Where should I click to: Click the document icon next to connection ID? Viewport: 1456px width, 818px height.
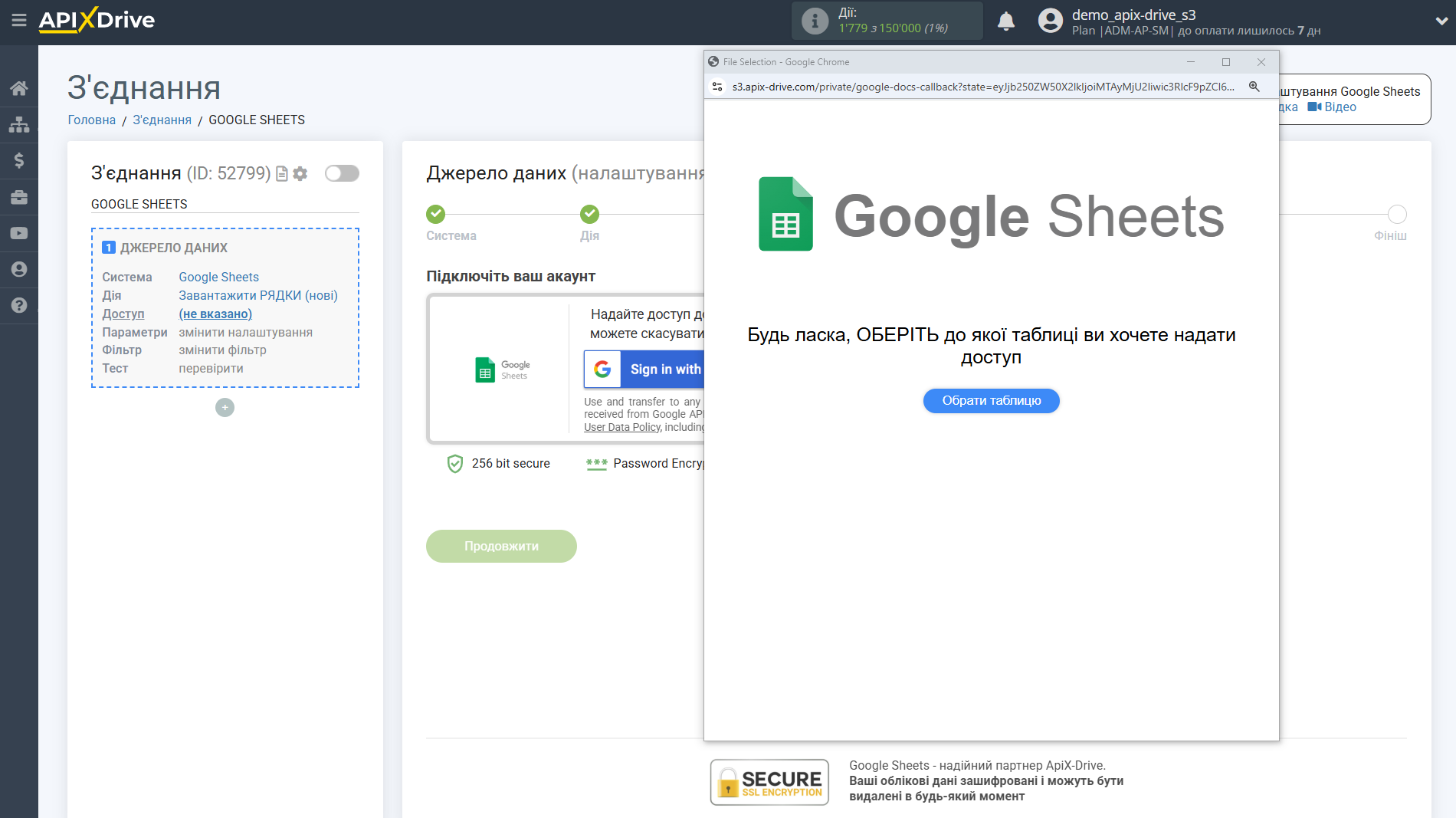281,174
